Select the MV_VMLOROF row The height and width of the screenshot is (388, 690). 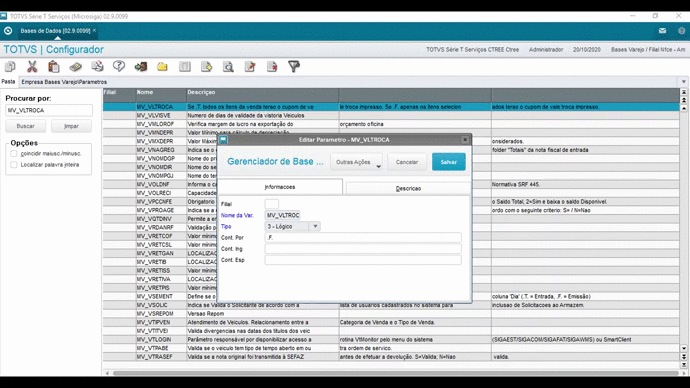coord(391,124)
